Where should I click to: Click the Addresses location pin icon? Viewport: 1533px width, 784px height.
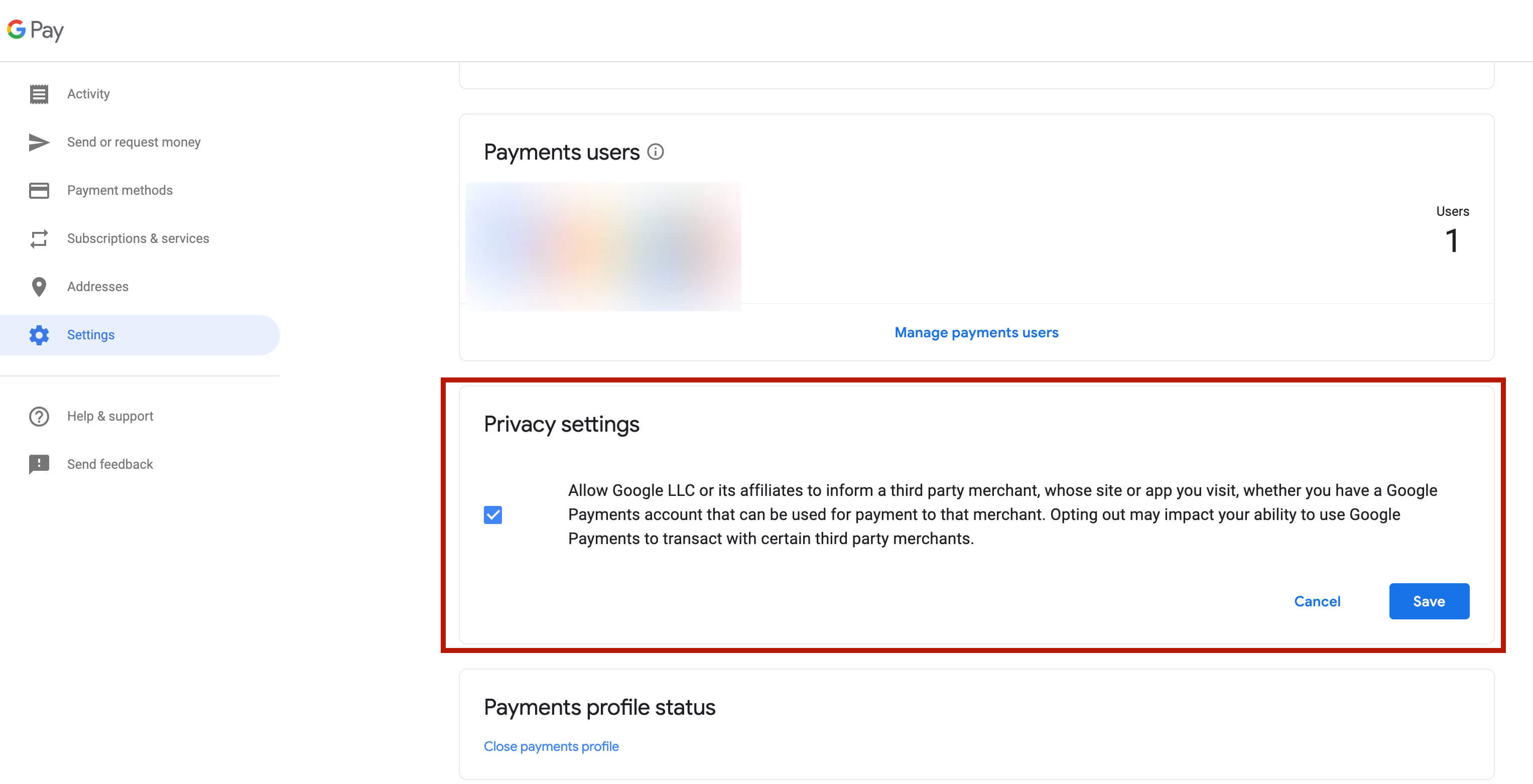tap(39, 287)
